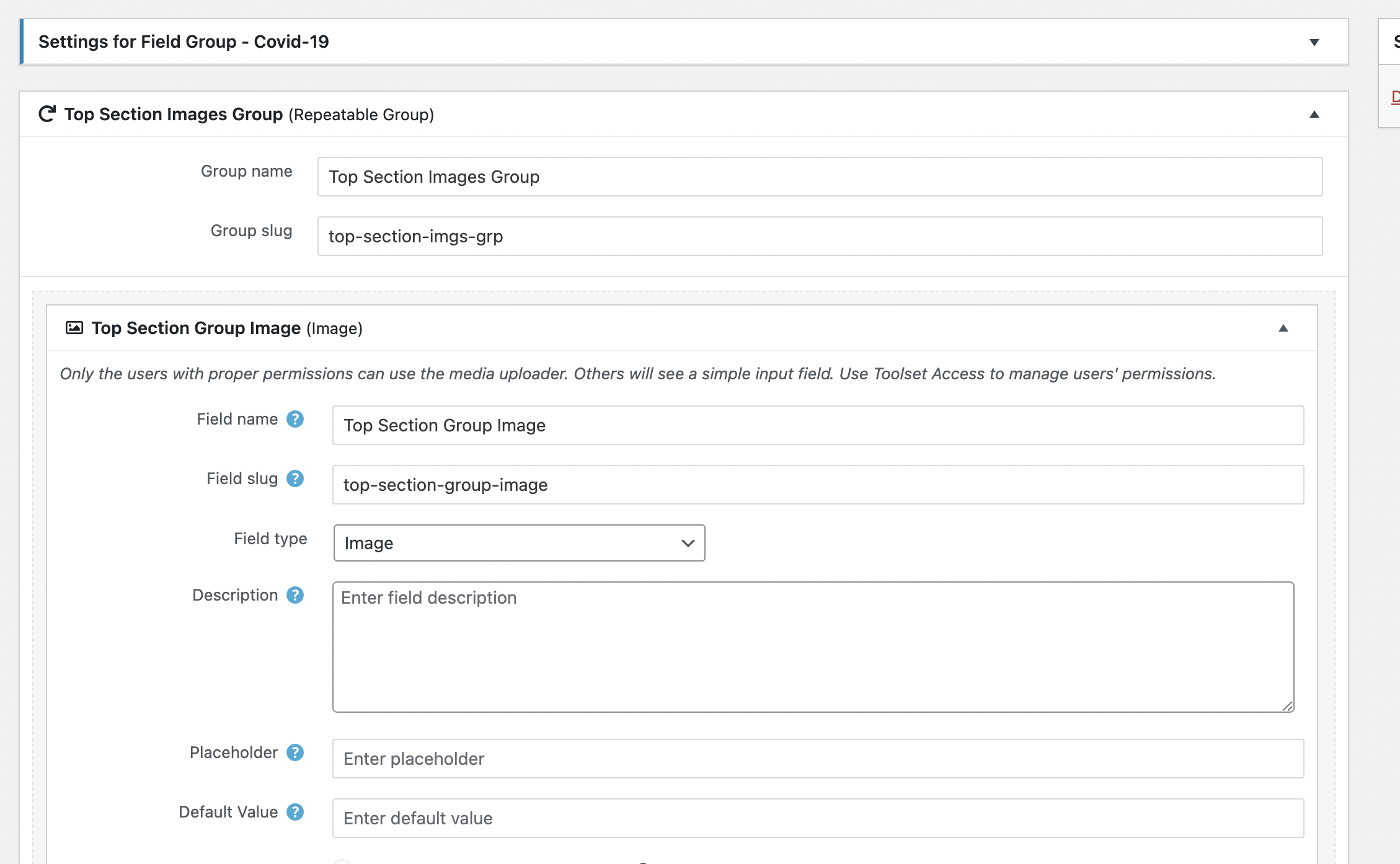Screen dimensions: 1400x864
Task: Focus the Description textarea
Action: pos(813,647)
